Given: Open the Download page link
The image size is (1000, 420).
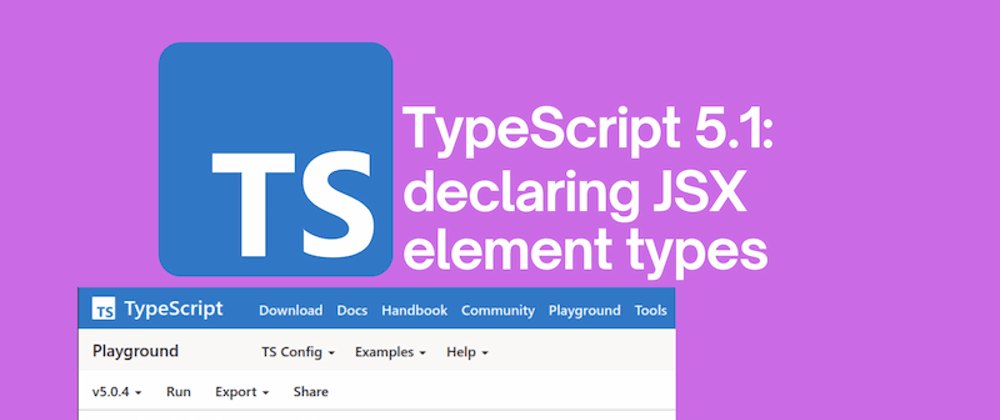Looking at the screenshot, I should pos(290,310).
